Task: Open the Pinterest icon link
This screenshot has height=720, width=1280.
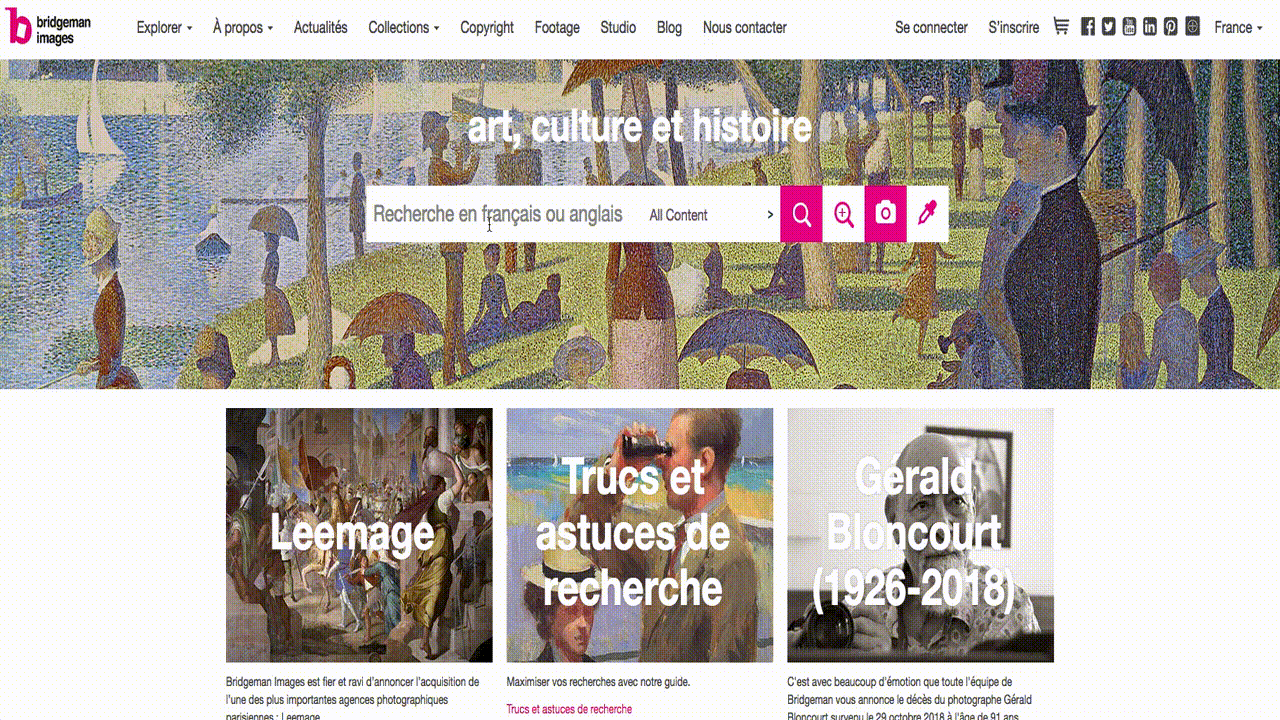Action: click(x=1170, y=27)
